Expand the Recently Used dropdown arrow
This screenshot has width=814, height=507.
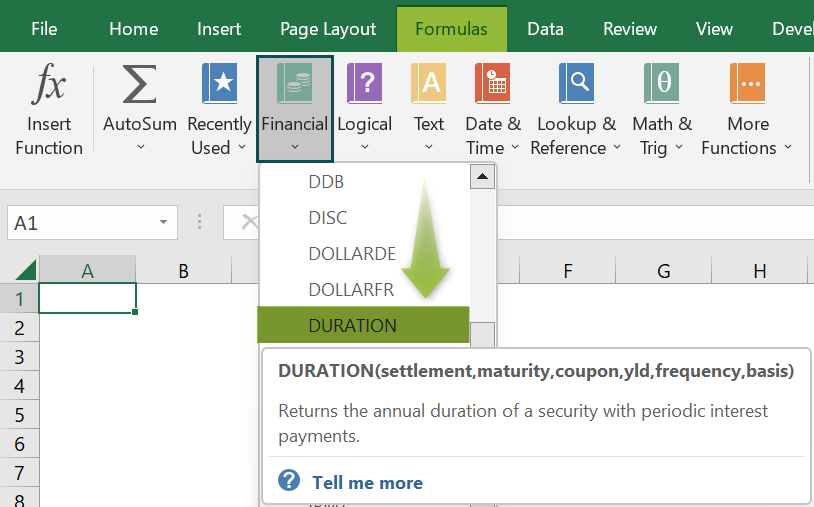pos(242,147)
